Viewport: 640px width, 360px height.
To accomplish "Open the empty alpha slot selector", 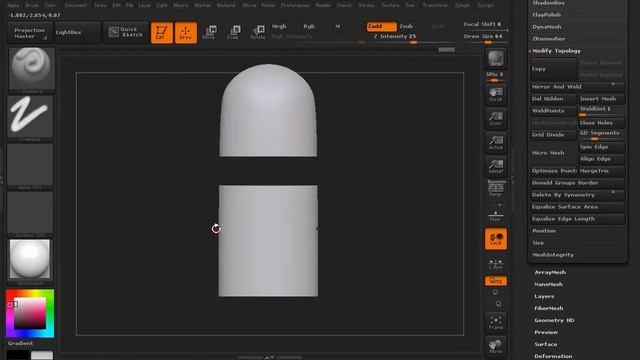I will pyautogui.click(x=31, y=166).
